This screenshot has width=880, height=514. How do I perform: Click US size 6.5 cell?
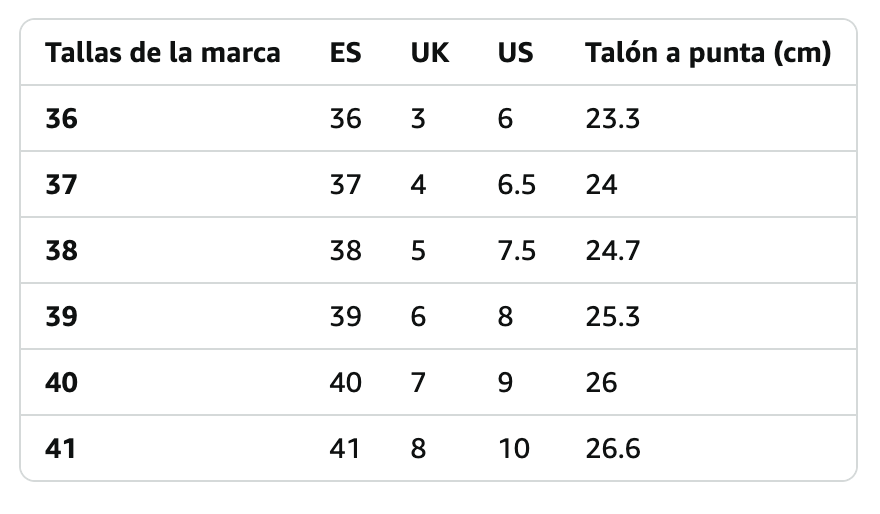tap(516, 185)
